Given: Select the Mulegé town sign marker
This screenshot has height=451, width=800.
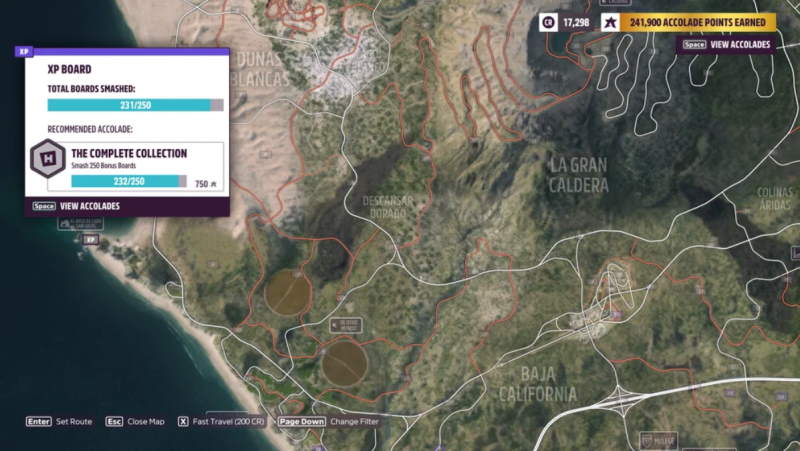Looking at the screenshot, I should 659,440.
